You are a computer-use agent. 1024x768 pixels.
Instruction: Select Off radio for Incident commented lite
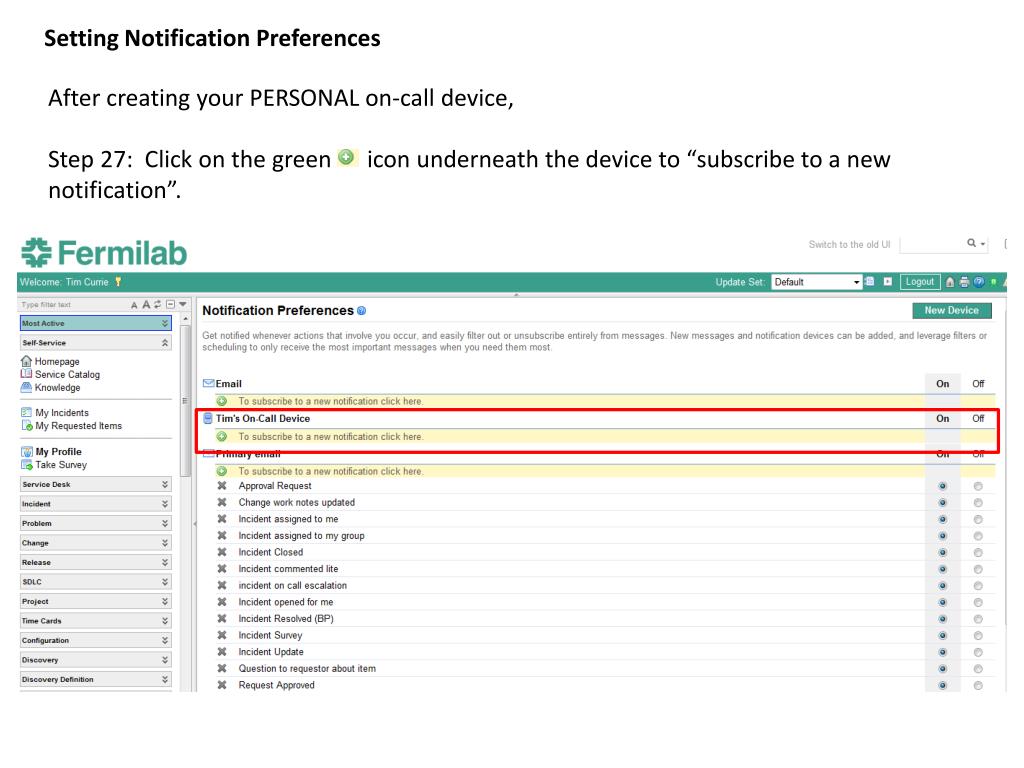pyautogui.click(x=978, y=569)
